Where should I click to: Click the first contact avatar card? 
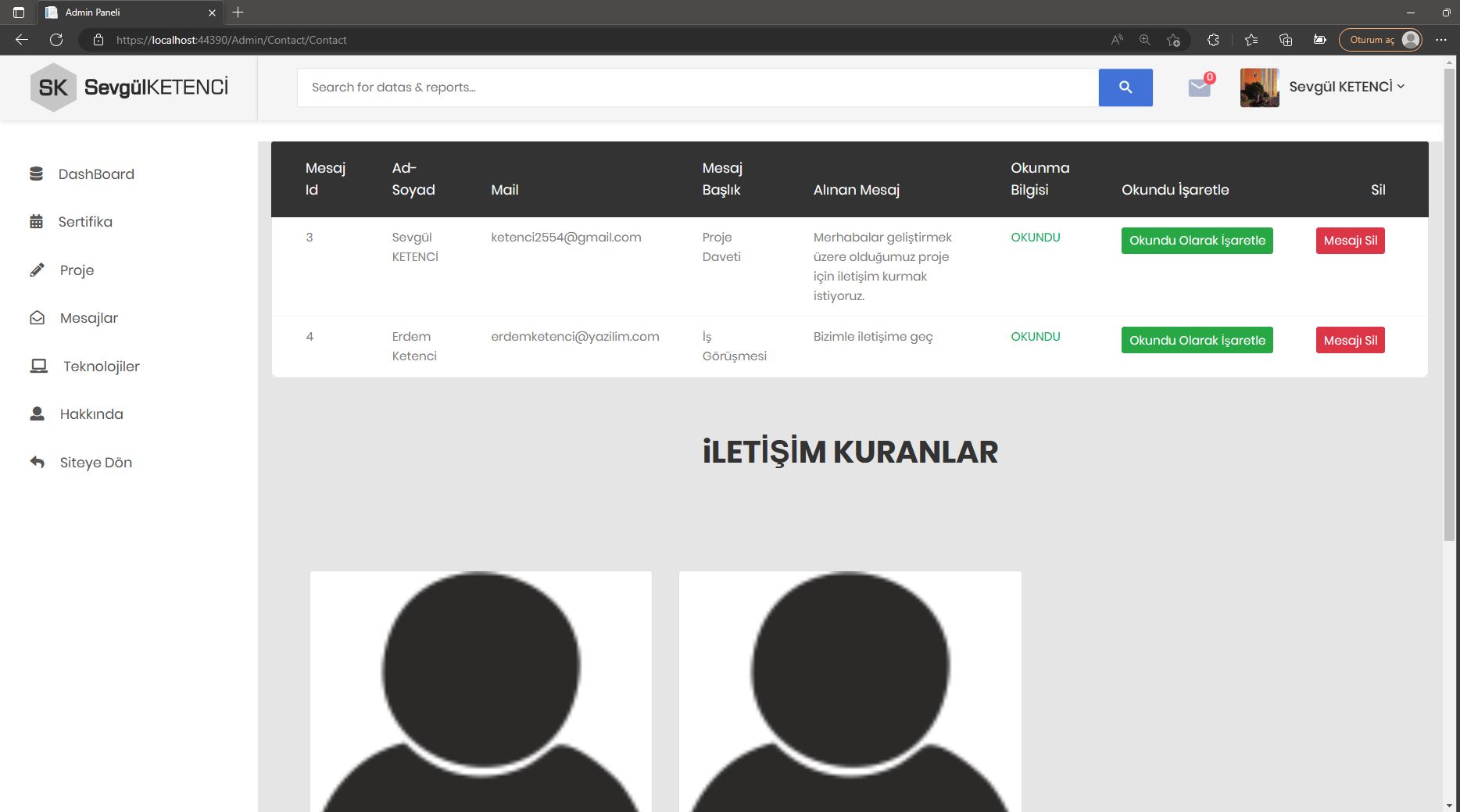coord(481,692)
